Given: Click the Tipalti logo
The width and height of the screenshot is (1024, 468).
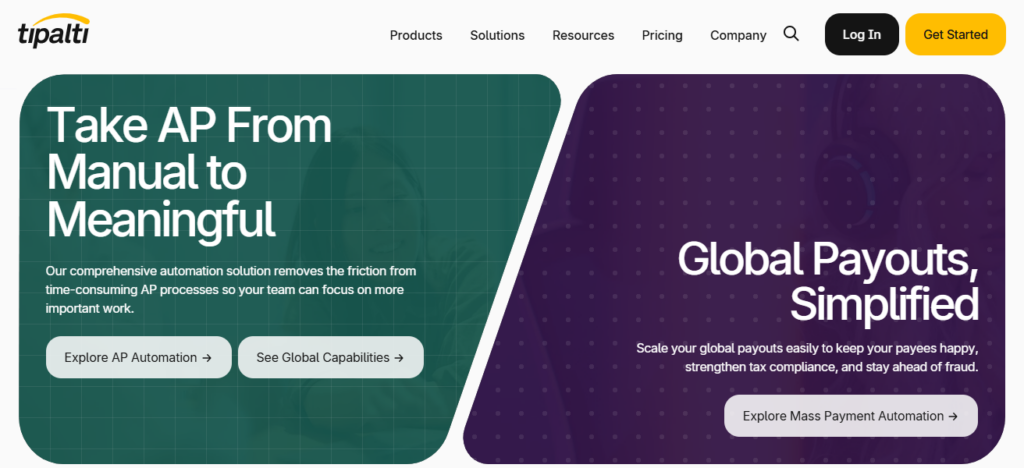Looking at the screenshot, I should pos(53,33).
